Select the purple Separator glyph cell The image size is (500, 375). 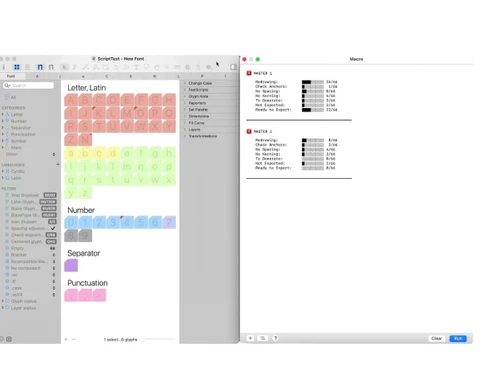71,265
